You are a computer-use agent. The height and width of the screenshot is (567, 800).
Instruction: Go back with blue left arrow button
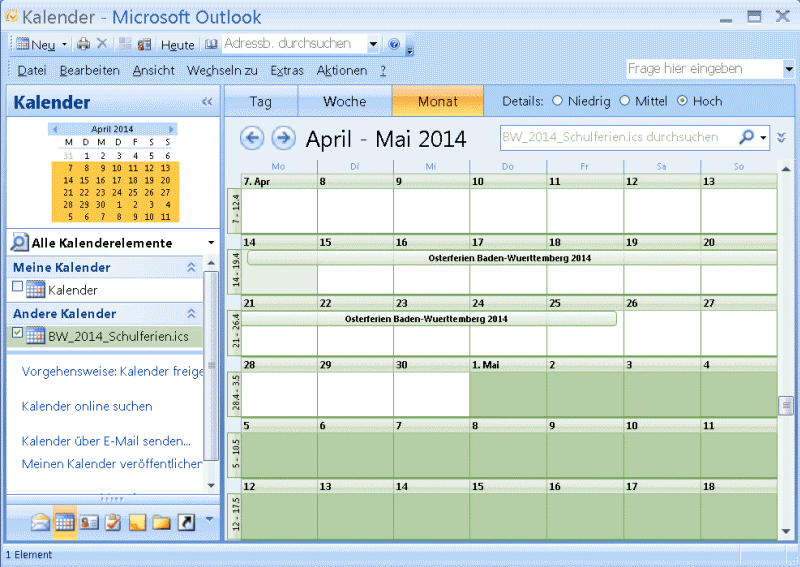(252, 138)
